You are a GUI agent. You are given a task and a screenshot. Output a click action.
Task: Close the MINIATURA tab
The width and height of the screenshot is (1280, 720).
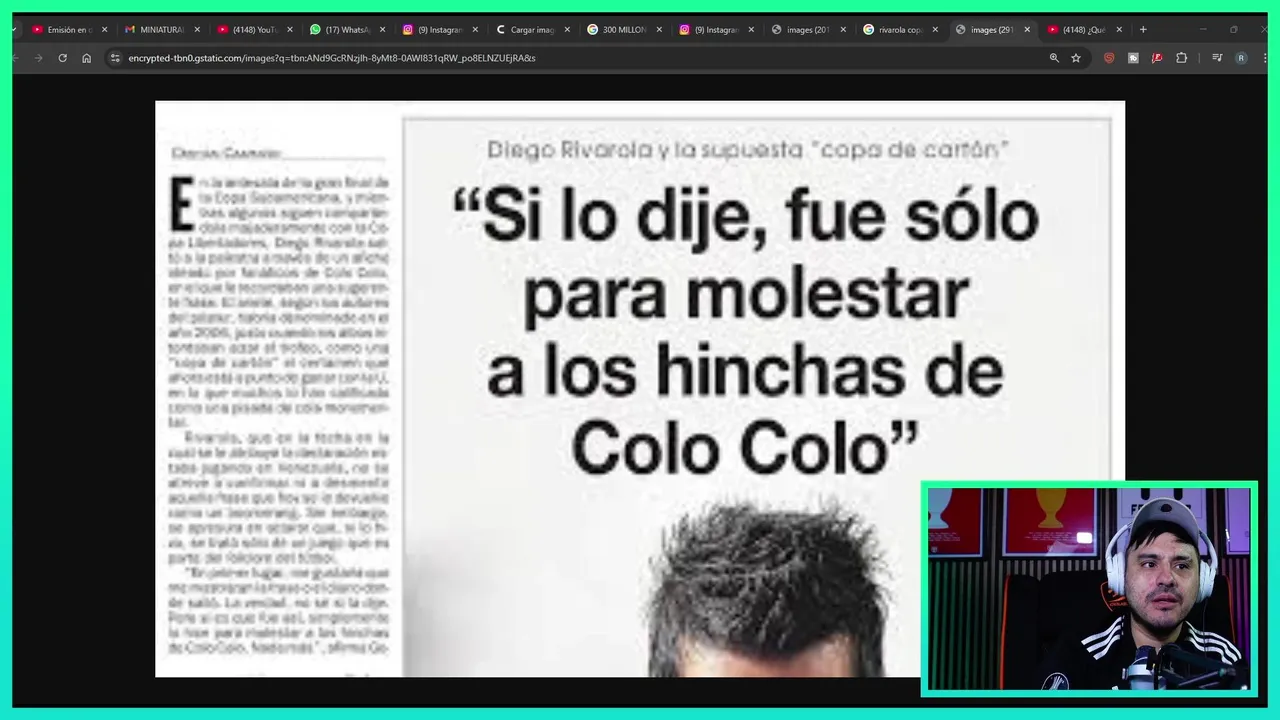click(197, 30)
